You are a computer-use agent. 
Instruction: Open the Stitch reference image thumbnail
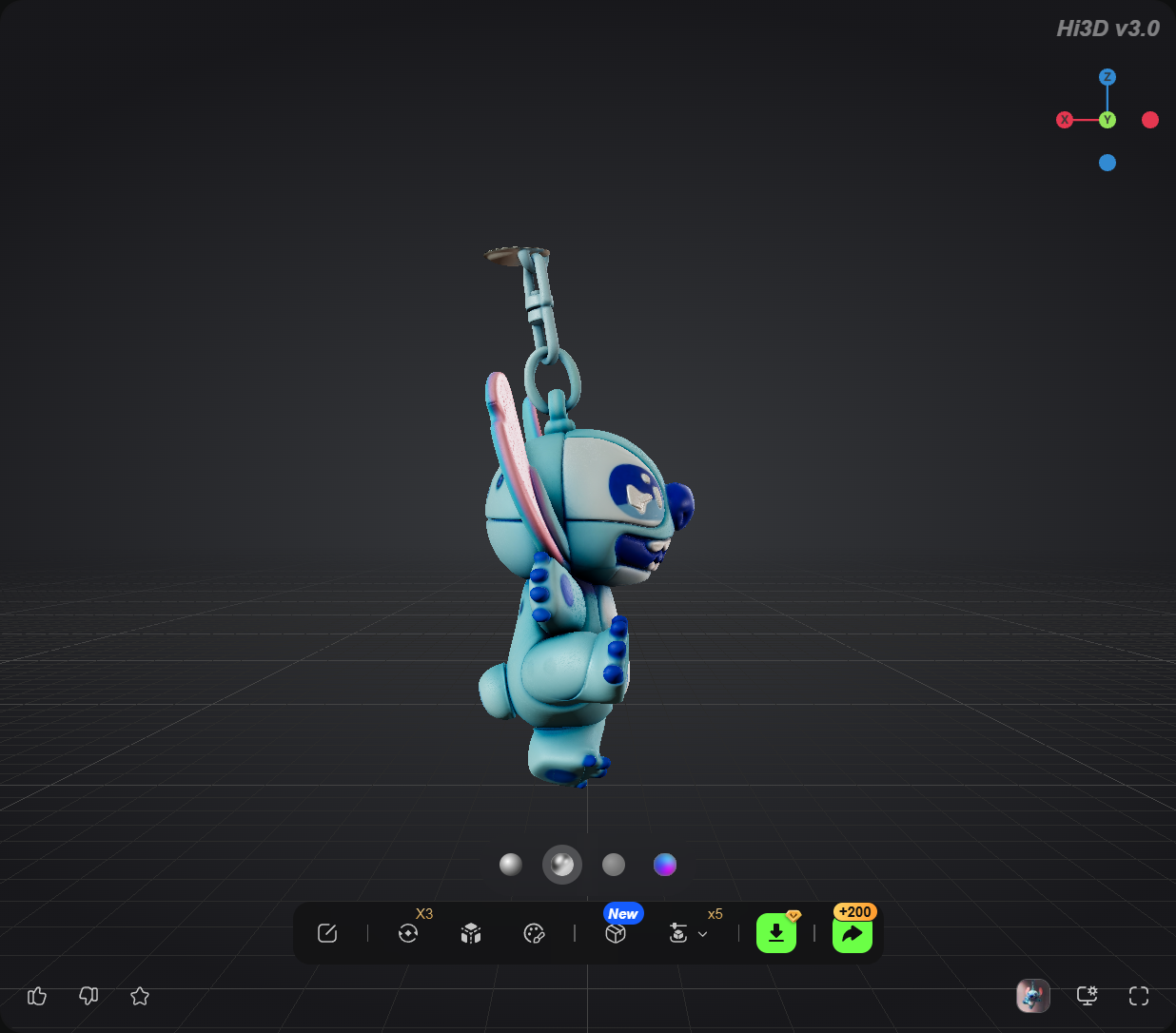coord(1033,996)
